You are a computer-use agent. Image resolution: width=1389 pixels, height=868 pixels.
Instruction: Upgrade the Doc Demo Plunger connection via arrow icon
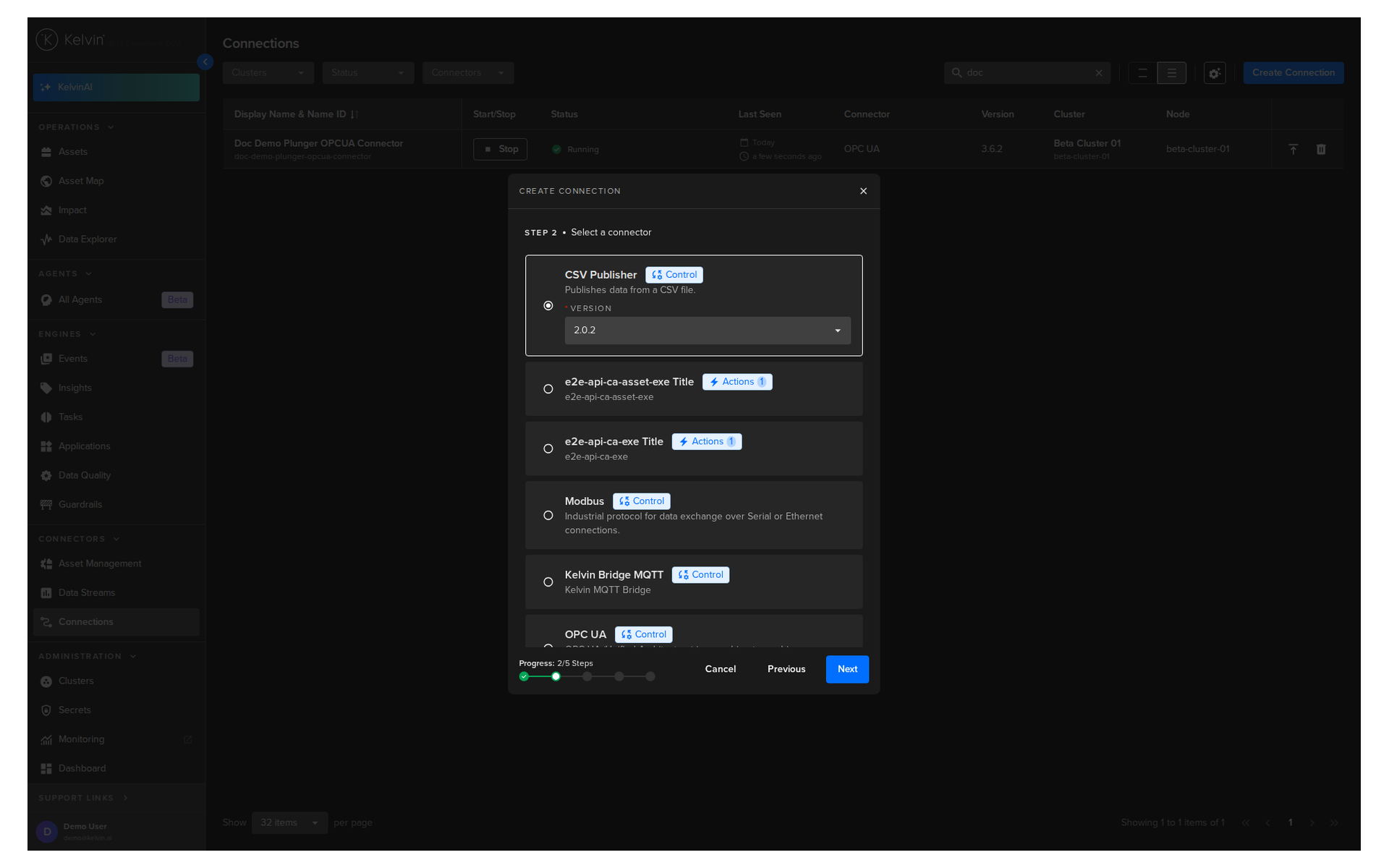[x=1293, y=149]
